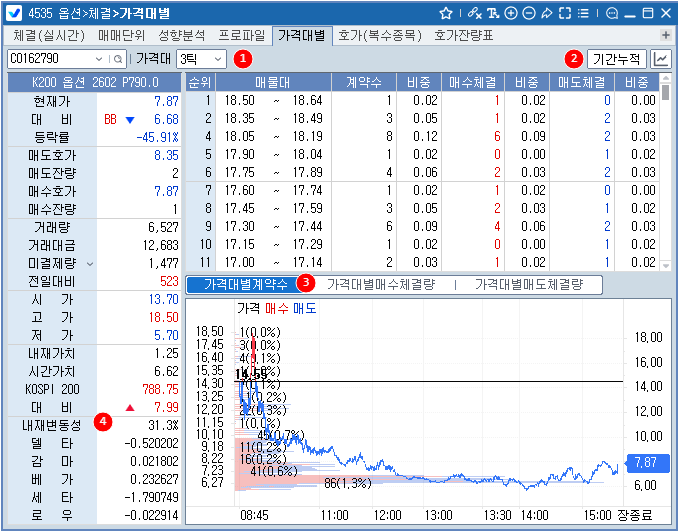This screenshot has height=532, width=679.
Task: Click the fullscreen capture frame icon
Action: [565, 13]
